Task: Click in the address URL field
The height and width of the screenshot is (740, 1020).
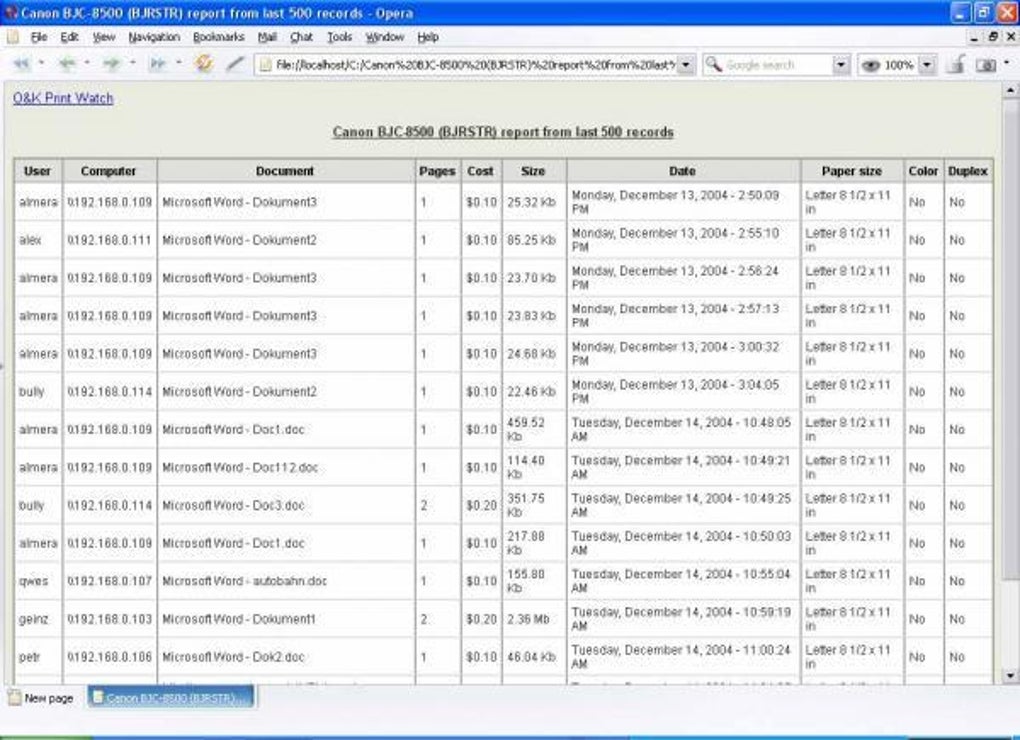Action: (x=475, y=65)
